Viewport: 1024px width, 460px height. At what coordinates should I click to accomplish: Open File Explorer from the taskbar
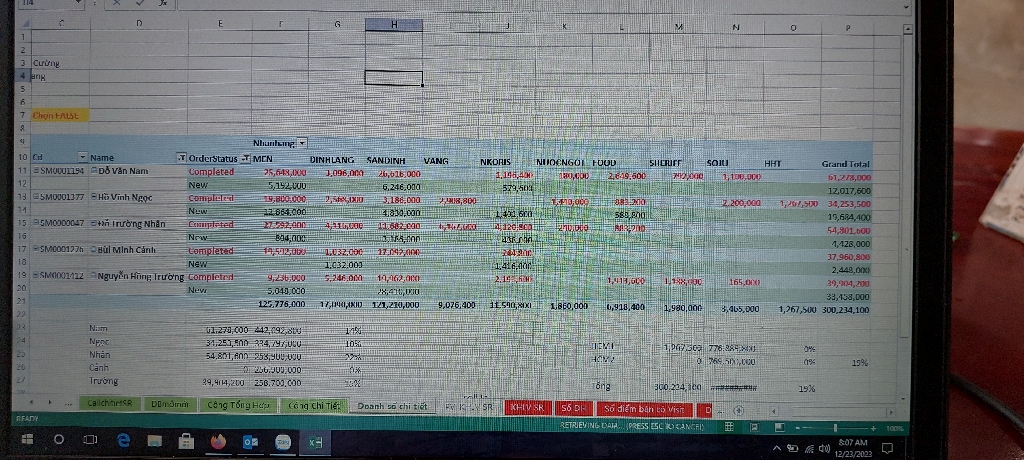pos(154,441)
